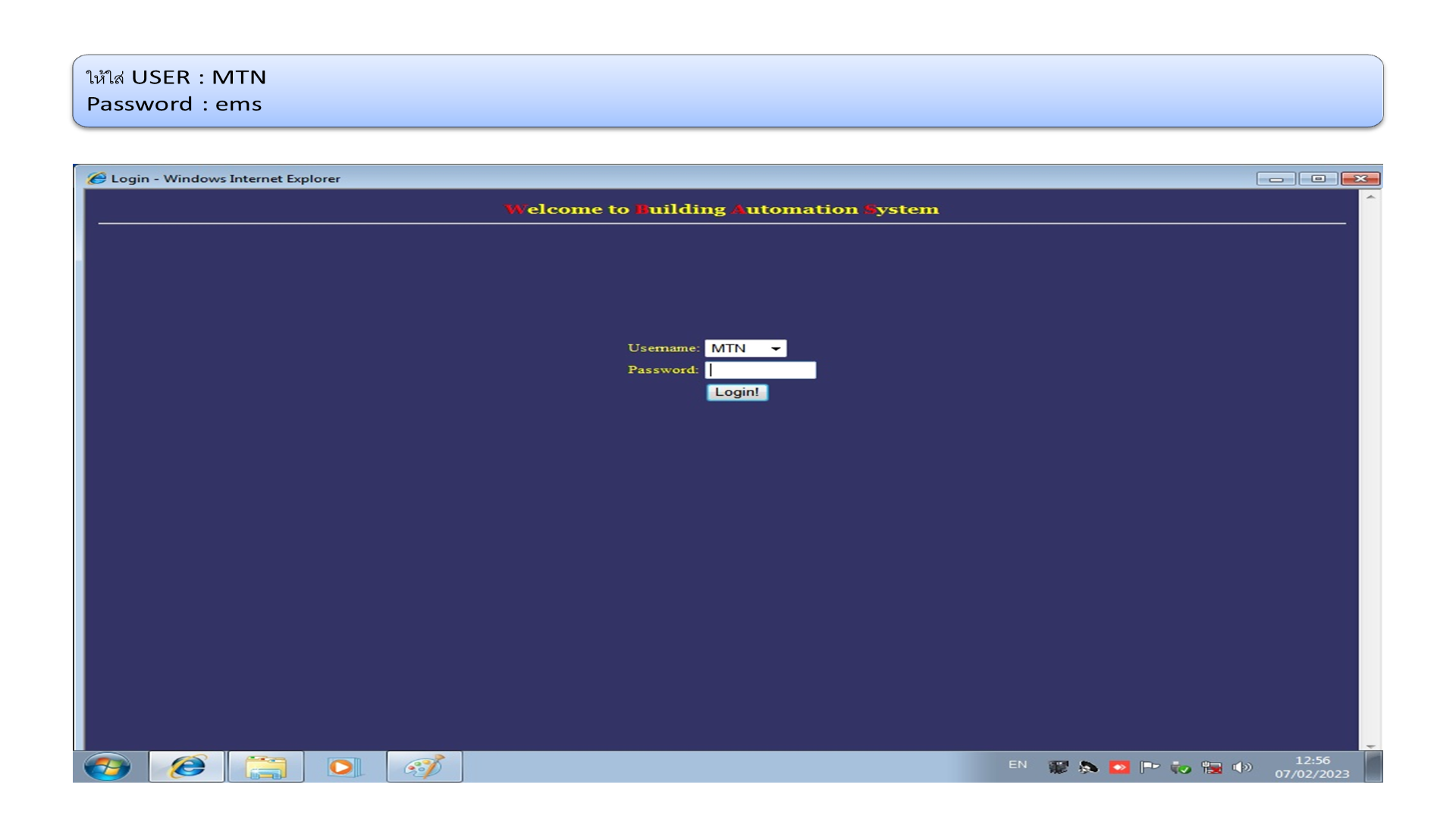Open the Windows Explorer folder taskbar icon
The width and height of the screenshot is (1456, 819).
pos(266,767)
